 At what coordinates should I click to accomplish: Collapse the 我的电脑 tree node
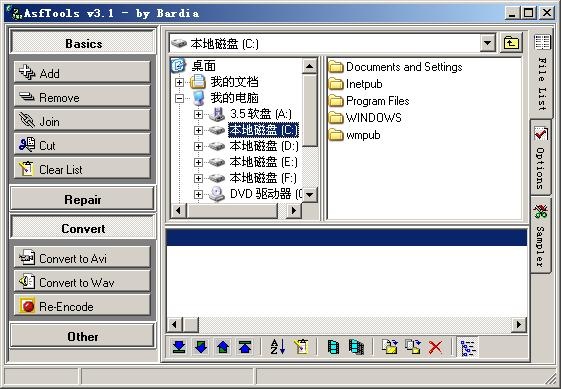179,98
